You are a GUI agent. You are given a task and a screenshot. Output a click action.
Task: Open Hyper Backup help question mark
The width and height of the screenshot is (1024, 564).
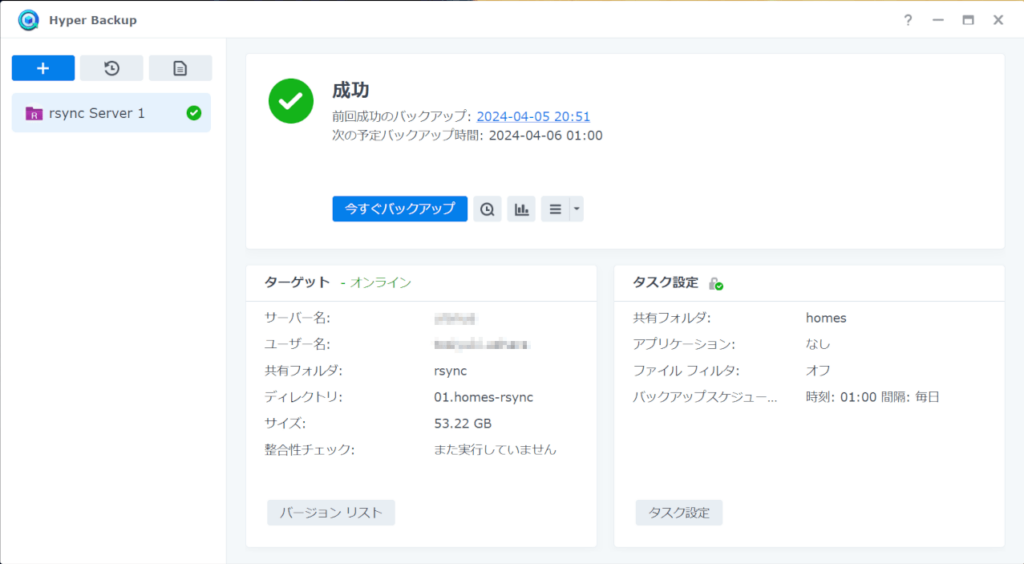coord(908,20)
